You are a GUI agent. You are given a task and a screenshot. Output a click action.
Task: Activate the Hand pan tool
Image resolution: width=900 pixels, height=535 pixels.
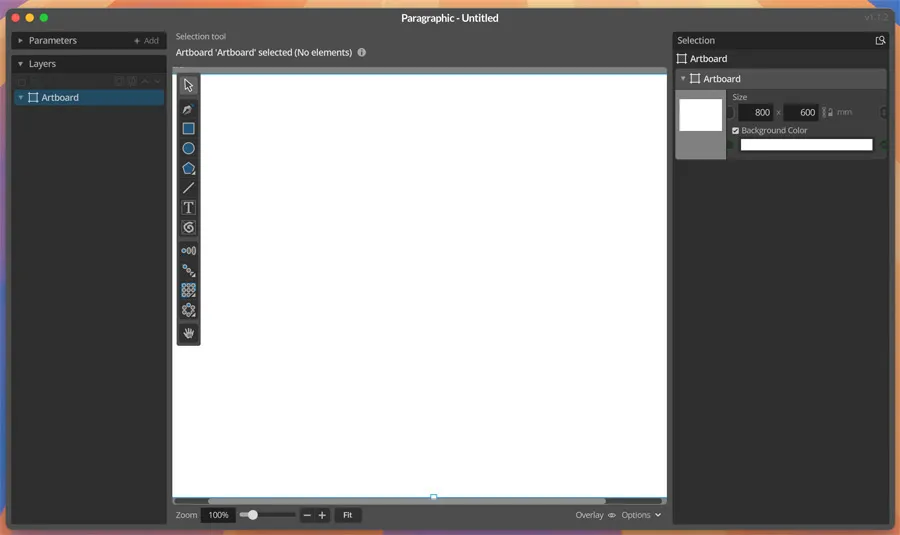(x=188, y=333)
